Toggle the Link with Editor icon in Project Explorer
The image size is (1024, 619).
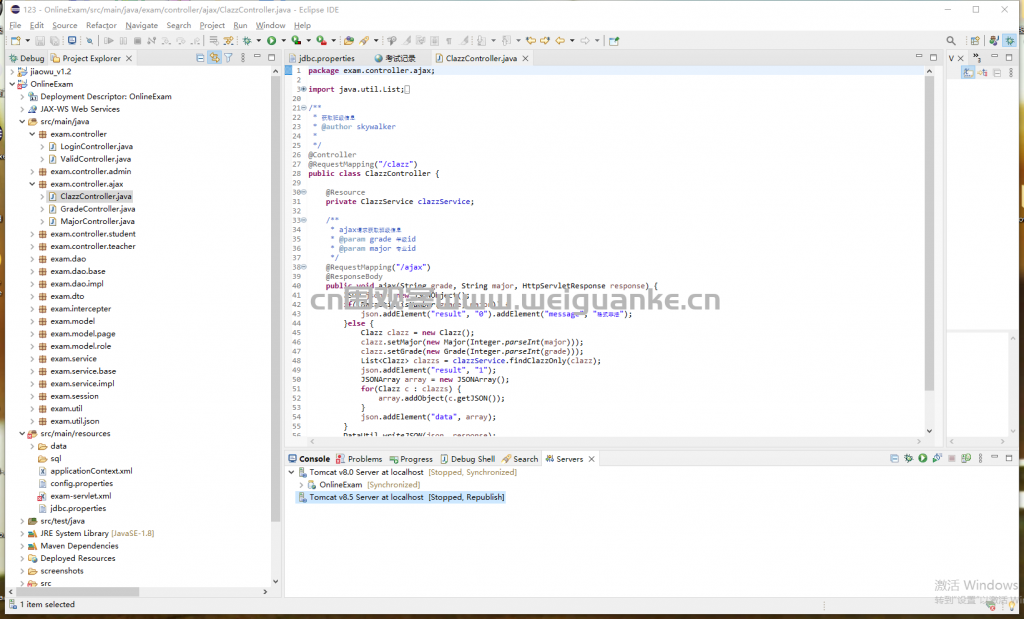212,57
